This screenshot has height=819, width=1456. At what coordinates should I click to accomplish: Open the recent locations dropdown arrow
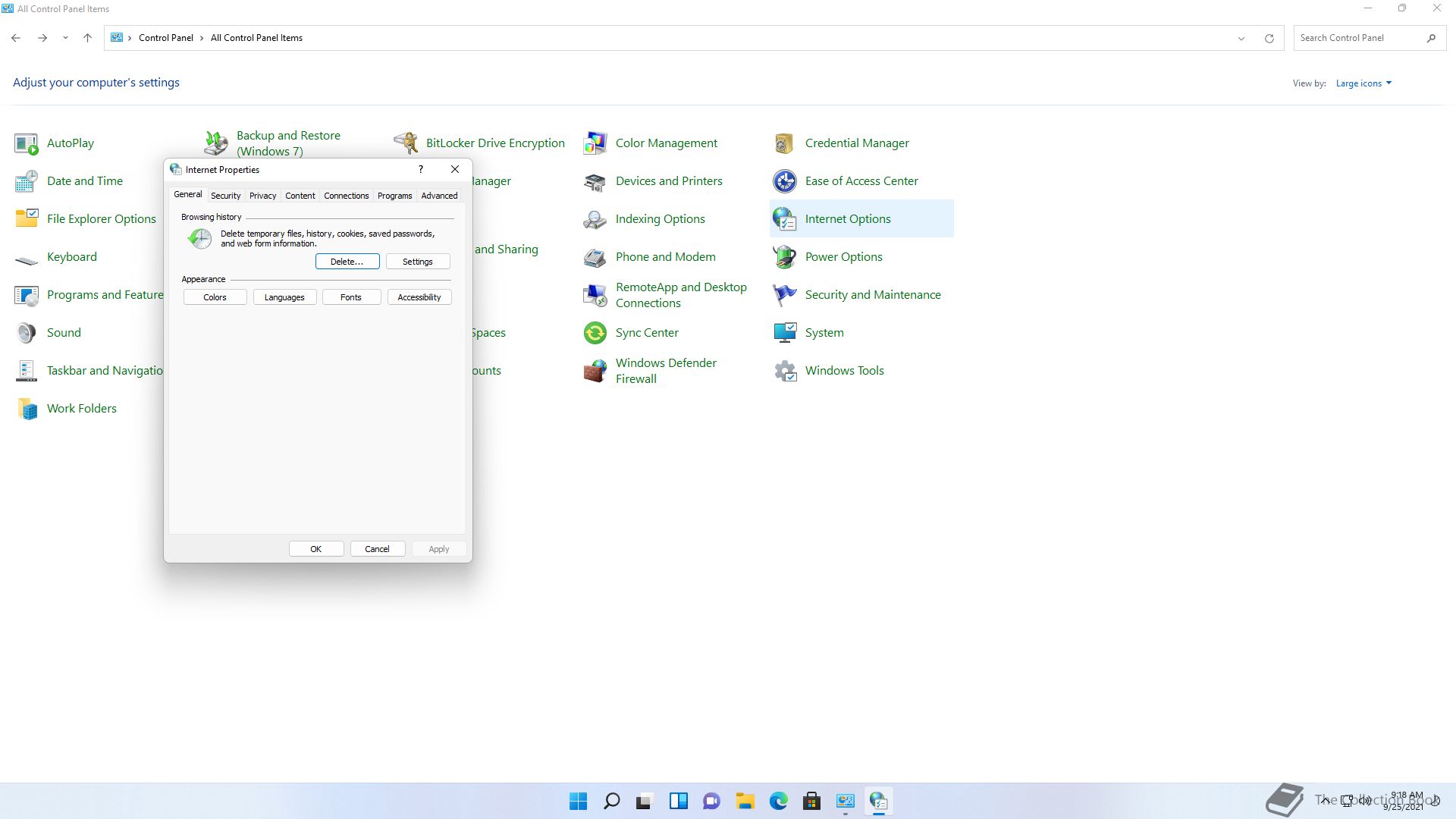tap(65, 38)
